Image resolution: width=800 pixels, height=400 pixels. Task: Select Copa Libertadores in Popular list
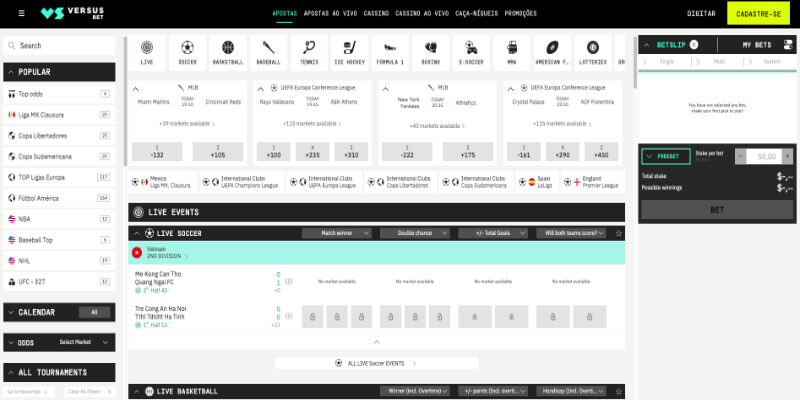(x=59, y=136)
